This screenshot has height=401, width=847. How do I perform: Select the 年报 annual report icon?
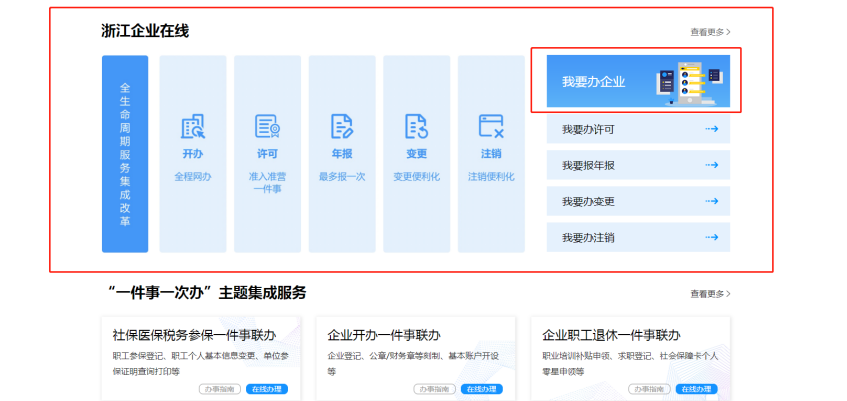(x=342, y=127)
